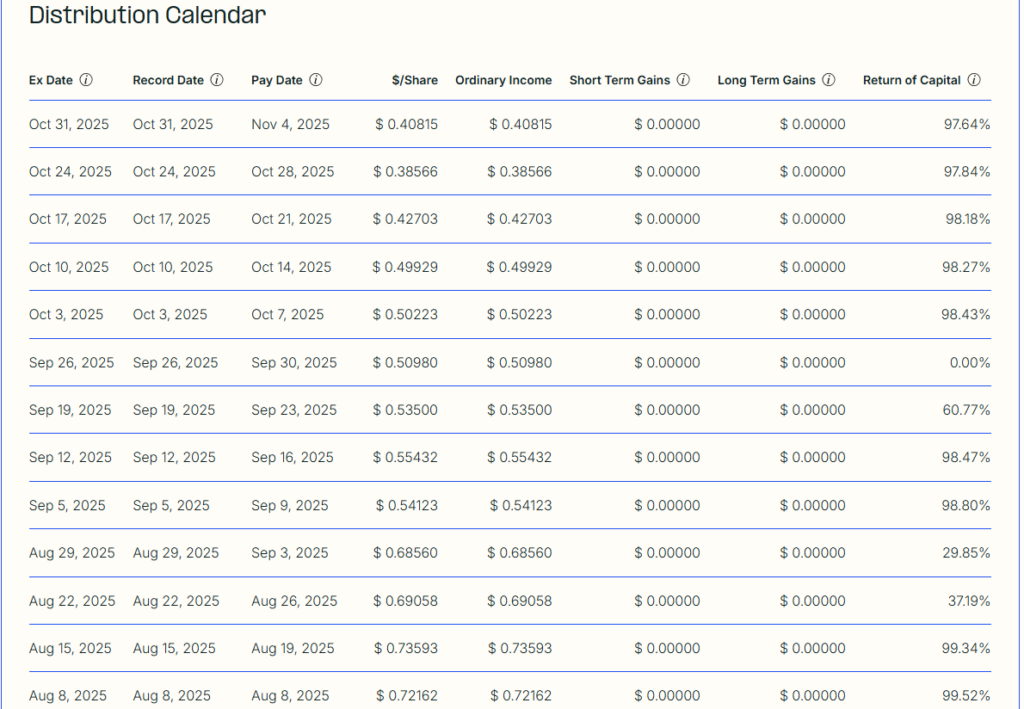The image size is (1024, 709).
Task: Show the Return of Capital info icon
Action: (974, 80)
